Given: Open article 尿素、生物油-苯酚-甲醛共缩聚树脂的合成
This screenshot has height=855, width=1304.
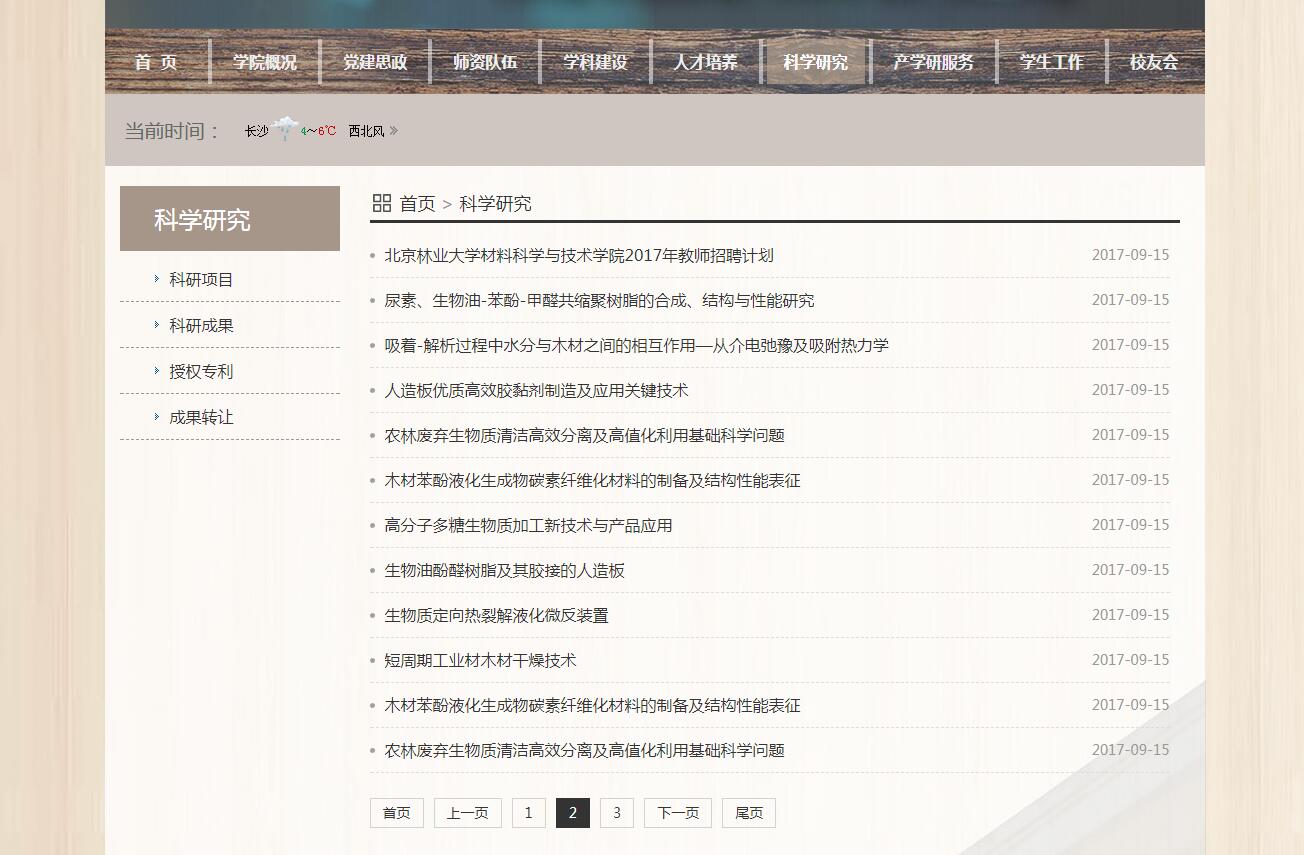Looking at the screenshot, I should coord(599,301).
